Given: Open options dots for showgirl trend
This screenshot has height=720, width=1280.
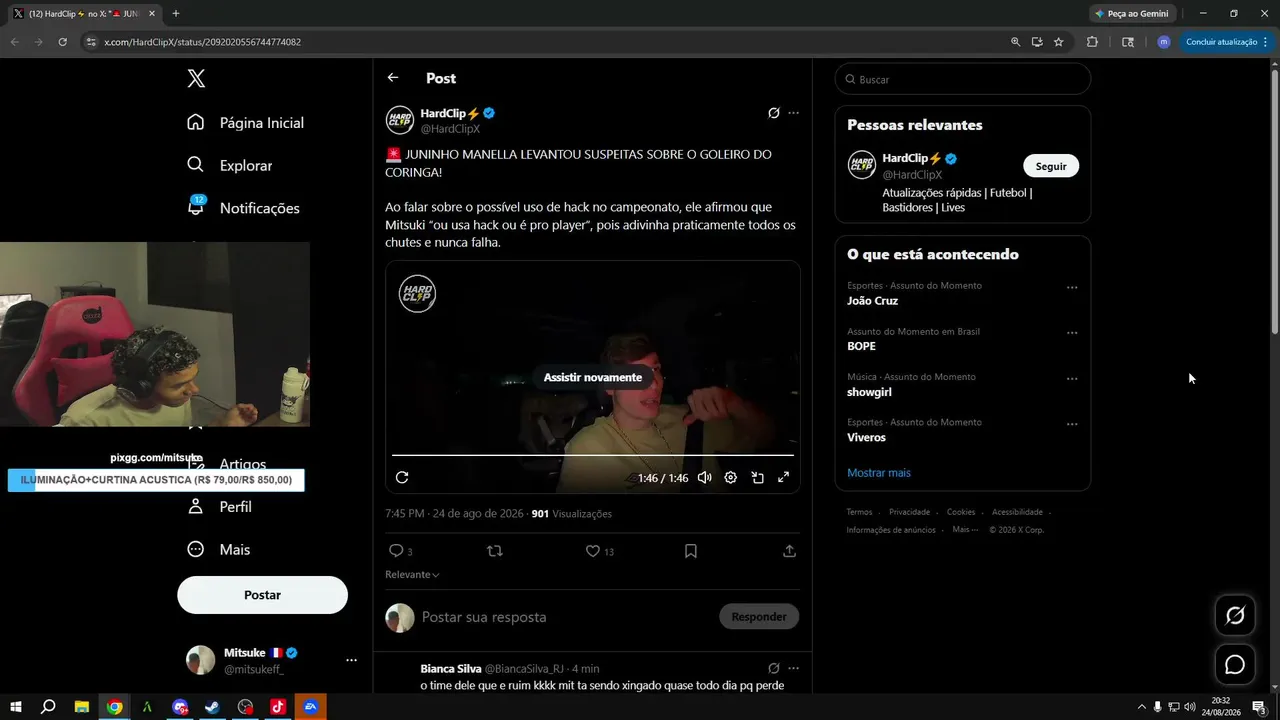Looking at the screenshot, I should pyautogui.click(x=1072, y=379).
